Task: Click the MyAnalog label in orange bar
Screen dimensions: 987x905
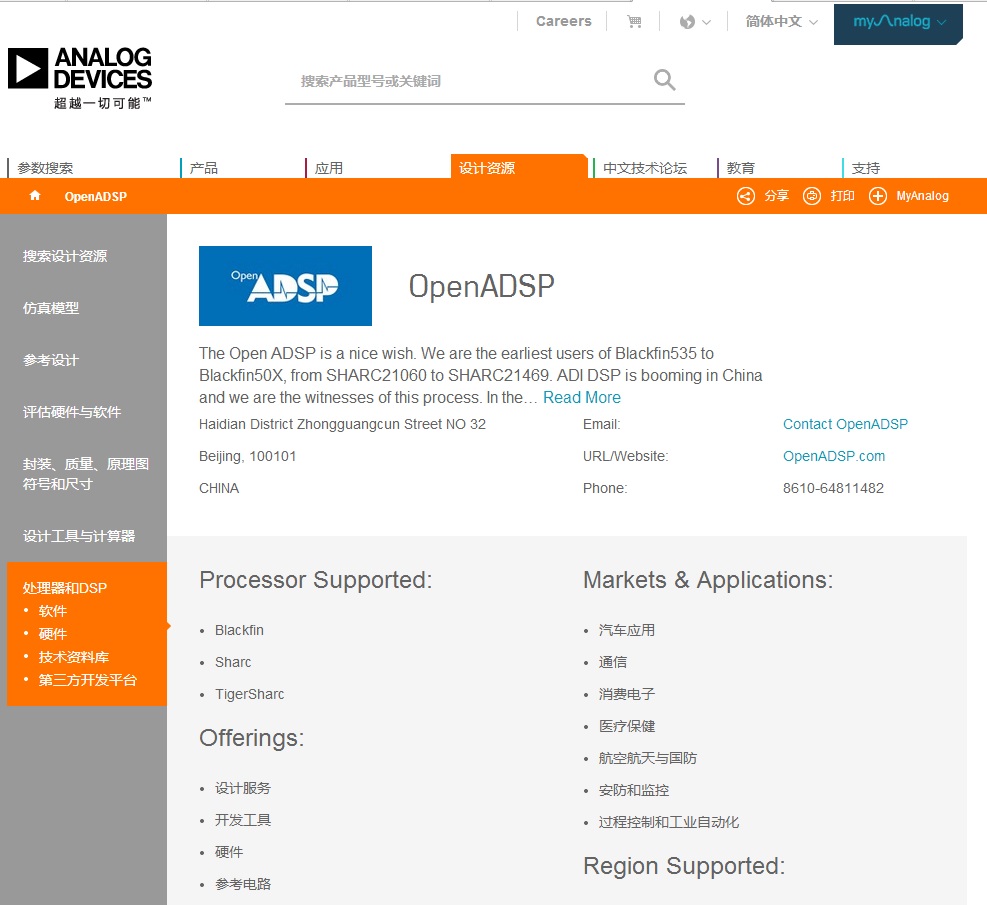Action: coord(922,196)
